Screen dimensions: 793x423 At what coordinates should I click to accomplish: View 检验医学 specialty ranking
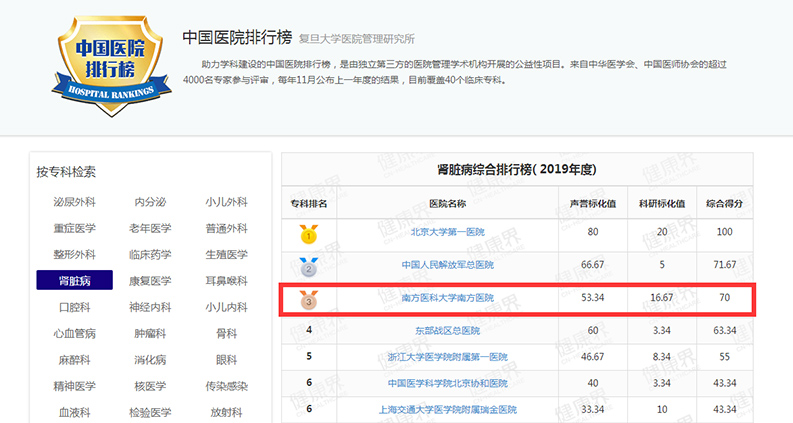coord(150,412)
